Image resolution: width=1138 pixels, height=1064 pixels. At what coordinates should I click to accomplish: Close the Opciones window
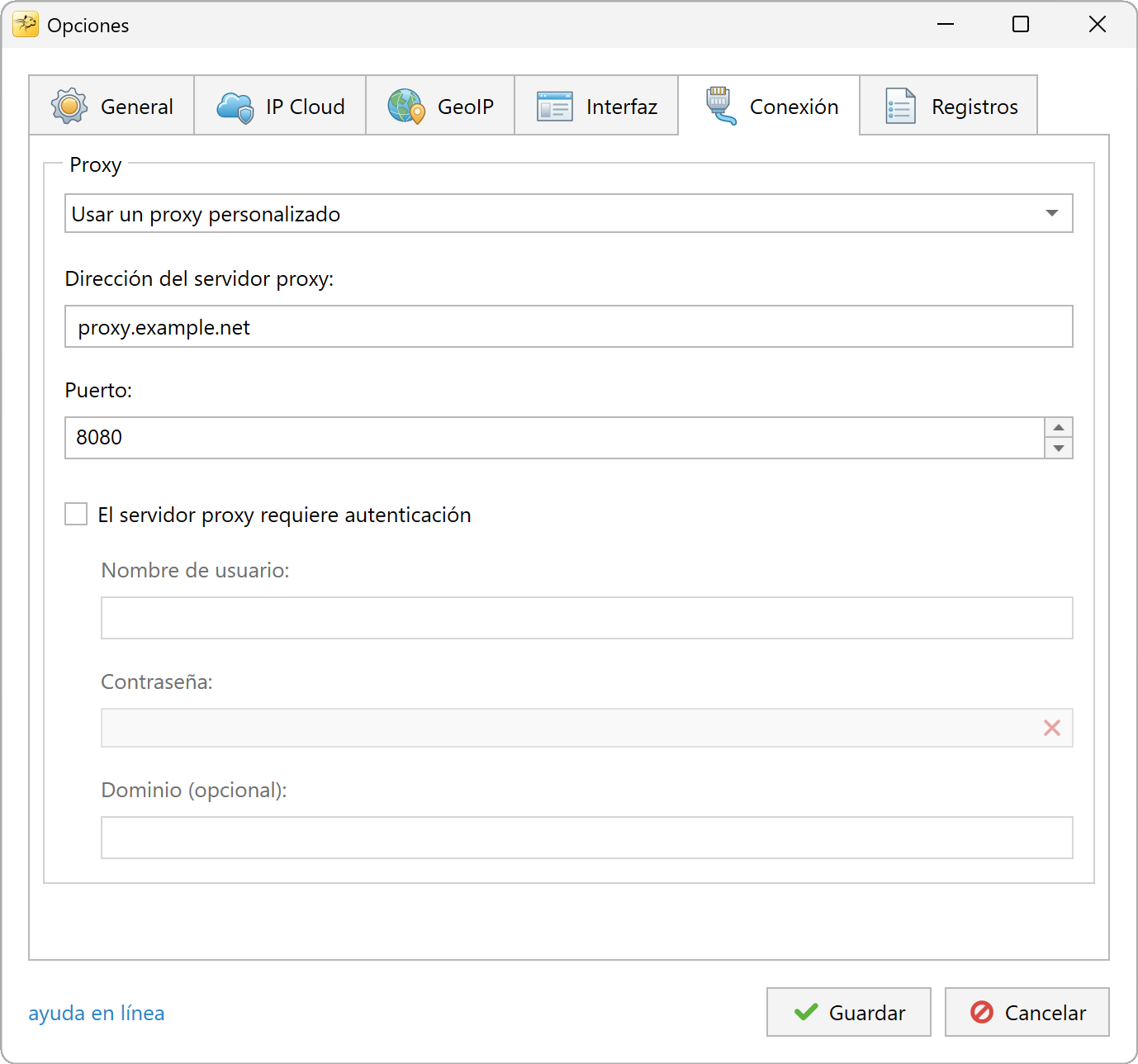point(1098,25)
